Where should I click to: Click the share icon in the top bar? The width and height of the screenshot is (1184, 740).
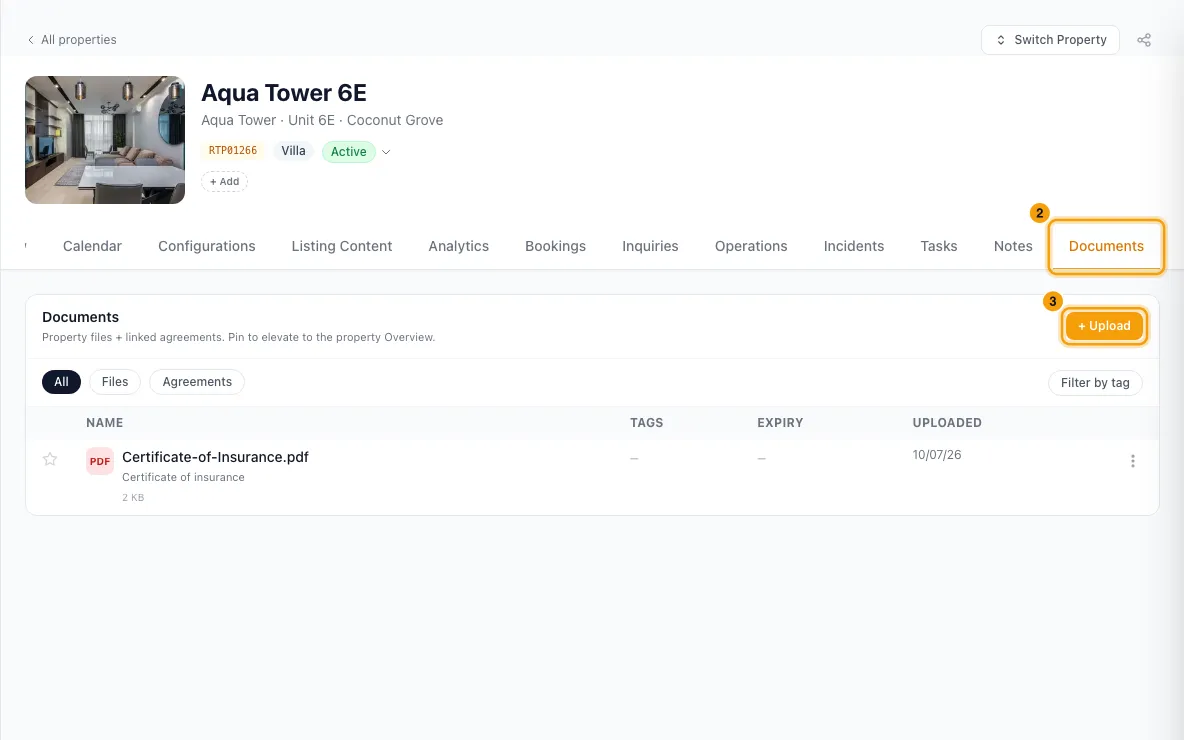(1144, 40)
